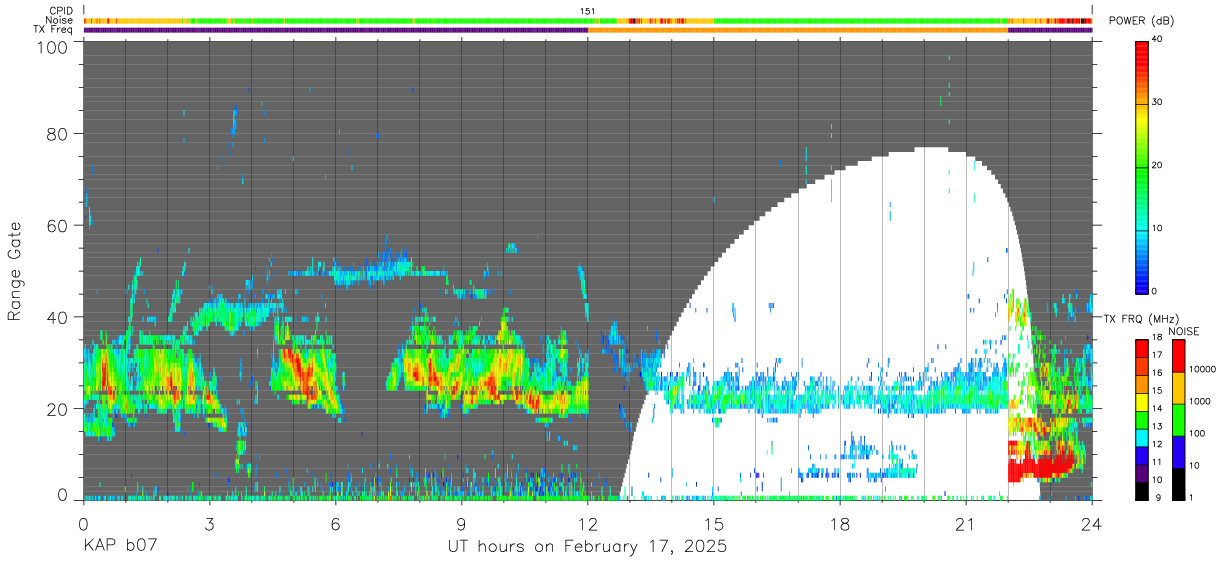Click hour 24 tick label on time axis

1092,523
